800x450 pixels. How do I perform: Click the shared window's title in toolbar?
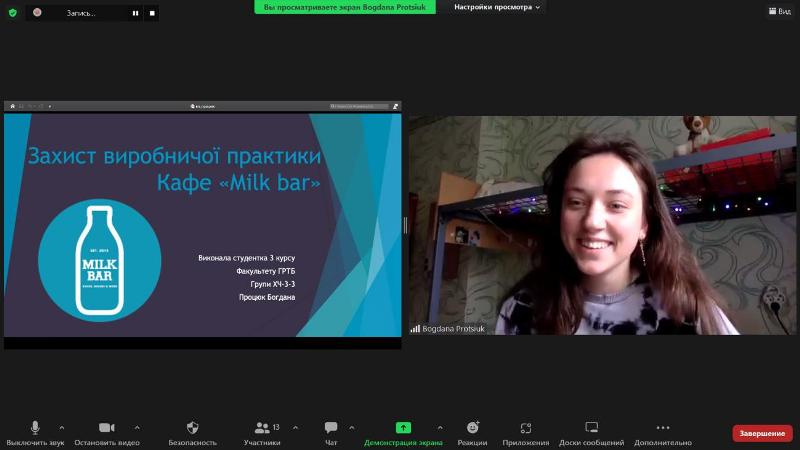click(x=203, y=106)
